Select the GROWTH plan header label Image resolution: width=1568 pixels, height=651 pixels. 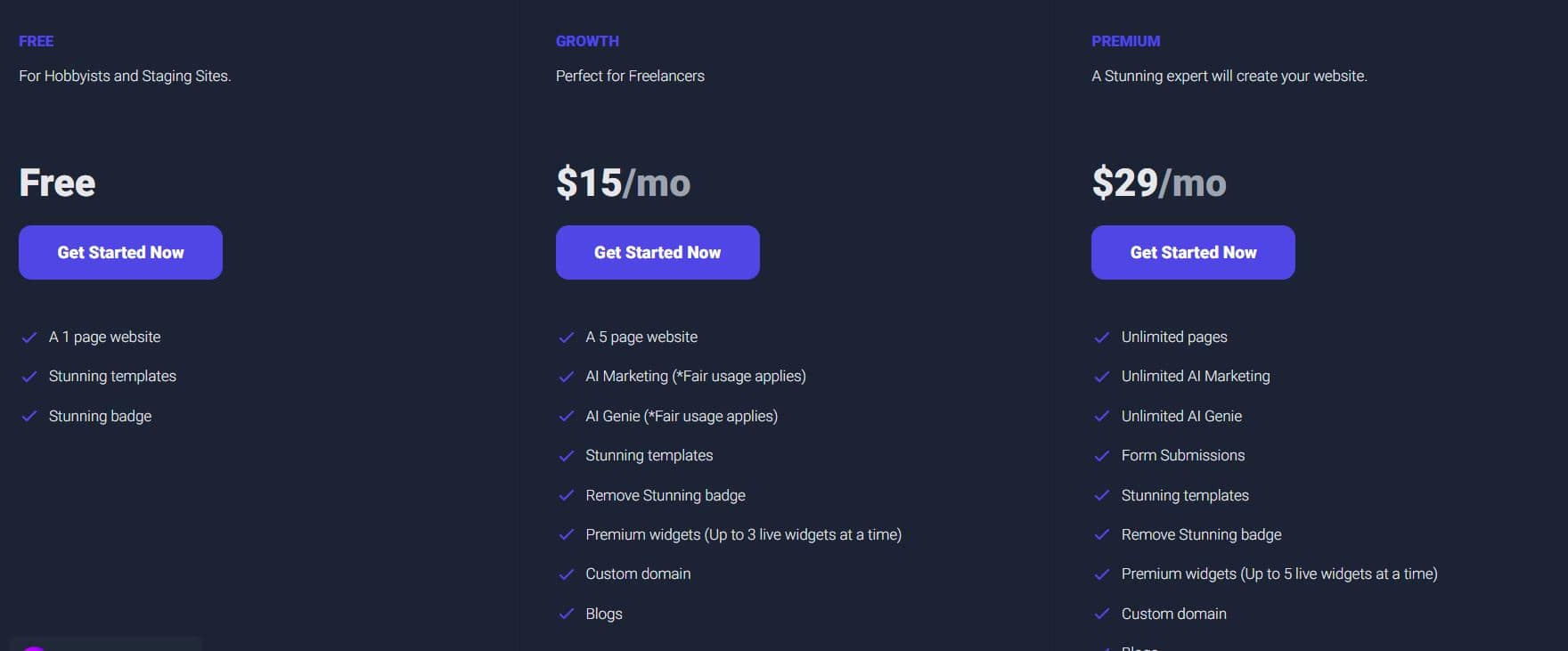coord(587,41)
